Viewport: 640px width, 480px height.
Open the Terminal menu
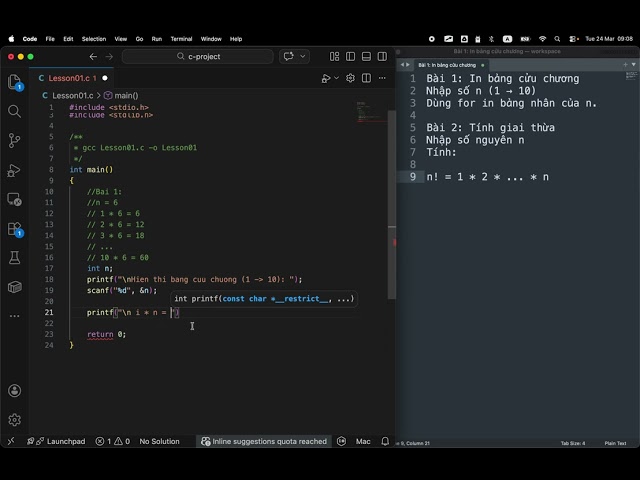pyautogui.click(x=181, y=39)
